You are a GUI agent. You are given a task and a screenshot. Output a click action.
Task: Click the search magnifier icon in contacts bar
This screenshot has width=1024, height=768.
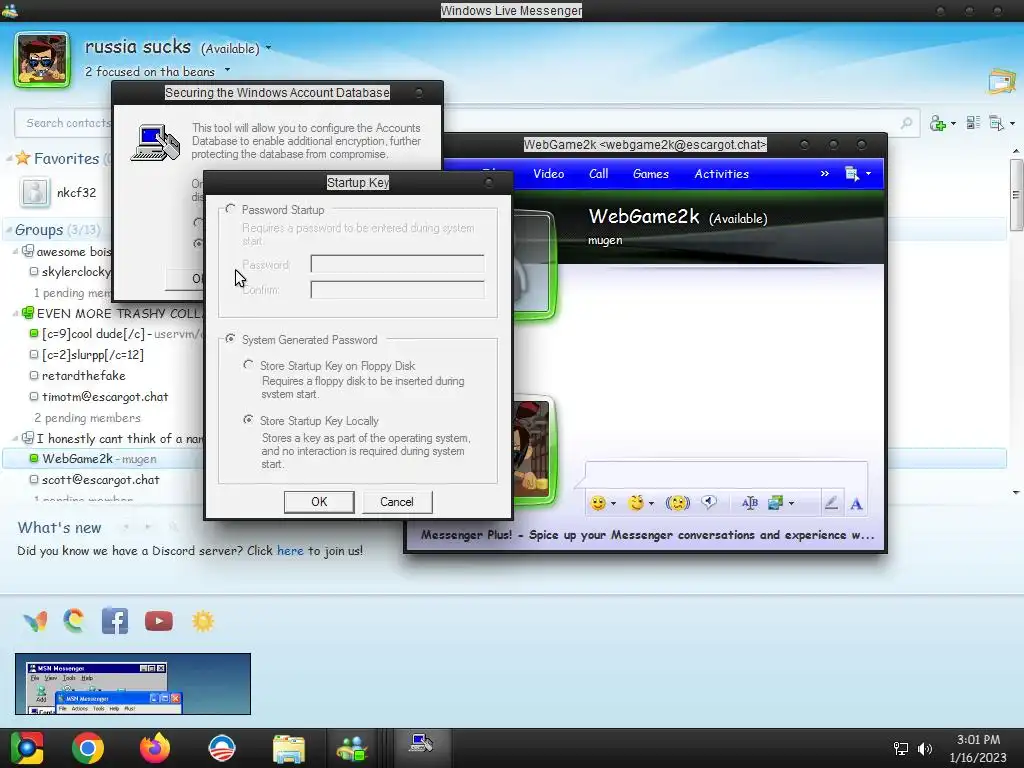906,123
